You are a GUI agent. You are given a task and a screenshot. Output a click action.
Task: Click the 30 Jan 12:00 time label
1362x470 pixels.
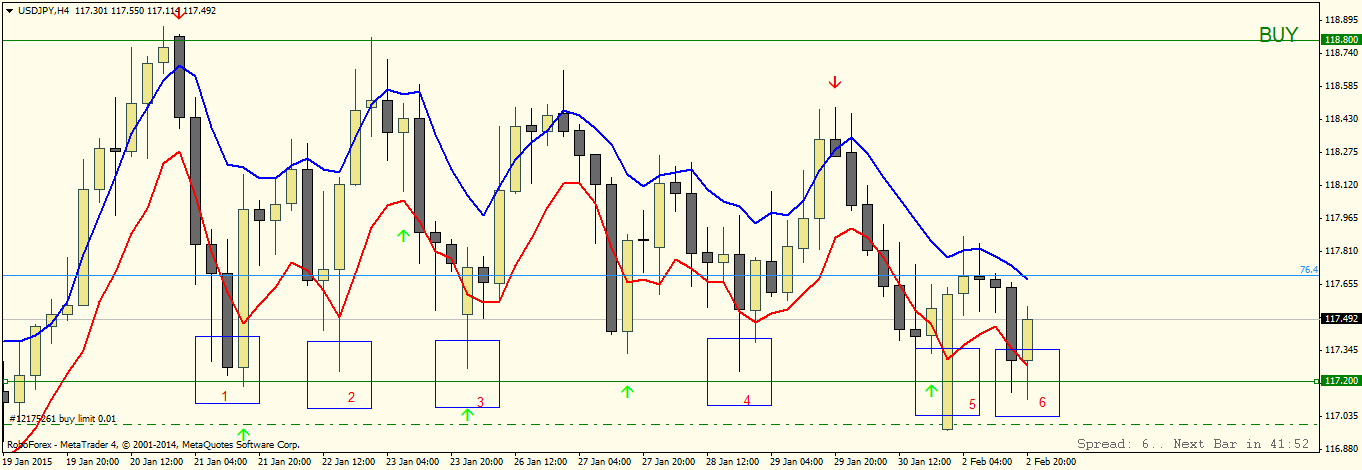coord(926,462)
